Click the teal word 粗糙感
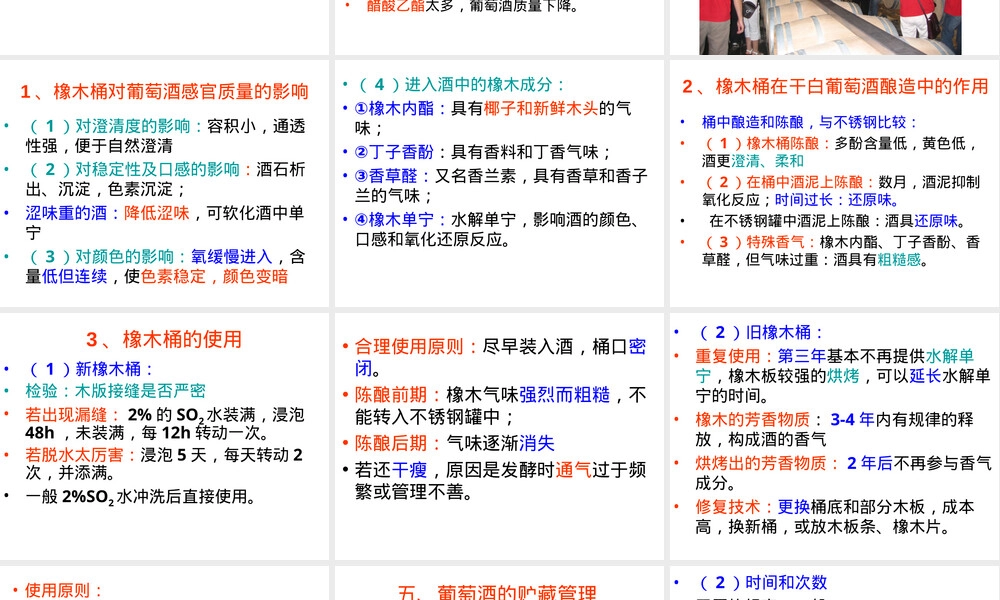The image size is (1000, 600). (x=899, y=259)
